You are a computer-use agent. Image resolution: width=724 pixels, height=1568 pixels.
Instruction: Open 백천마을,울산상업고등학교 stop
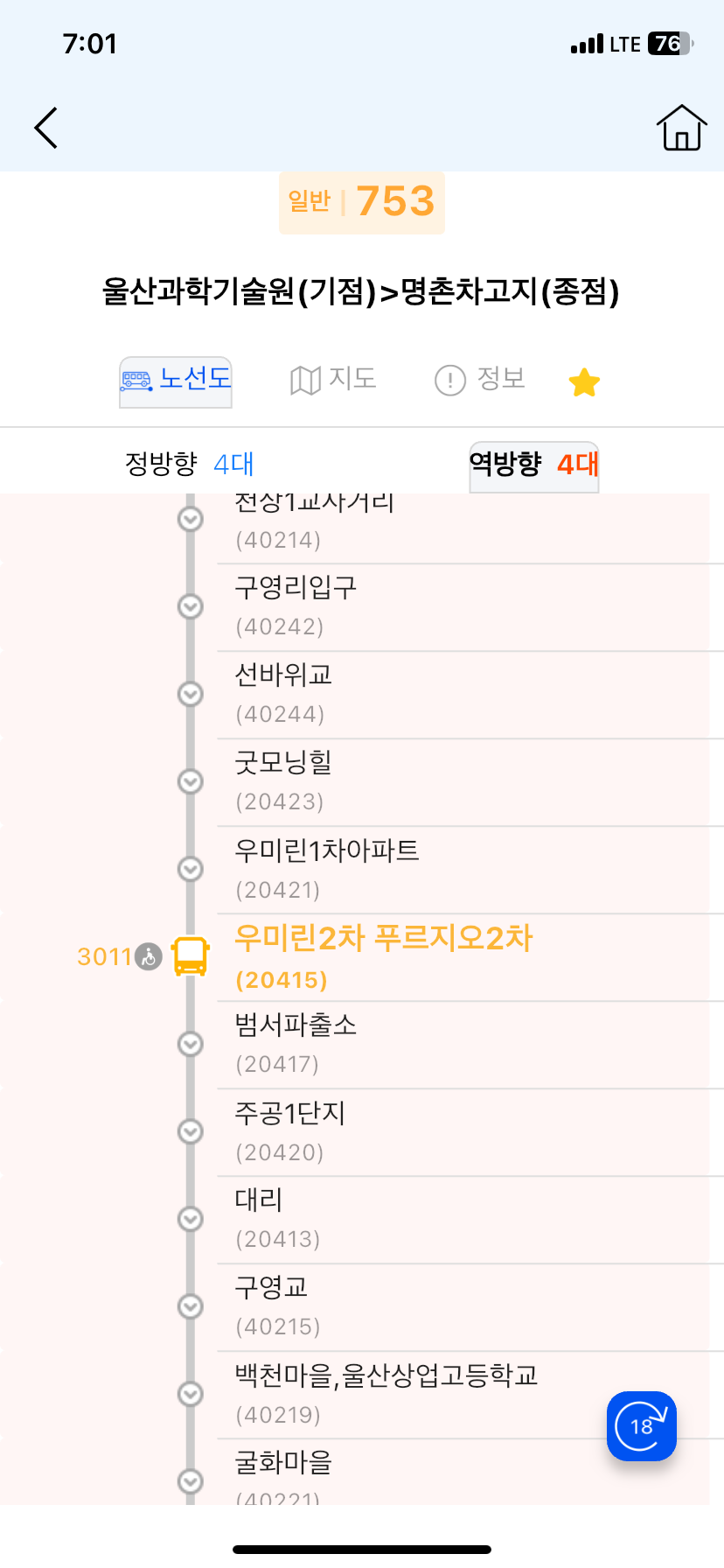tap(386, 1393)
